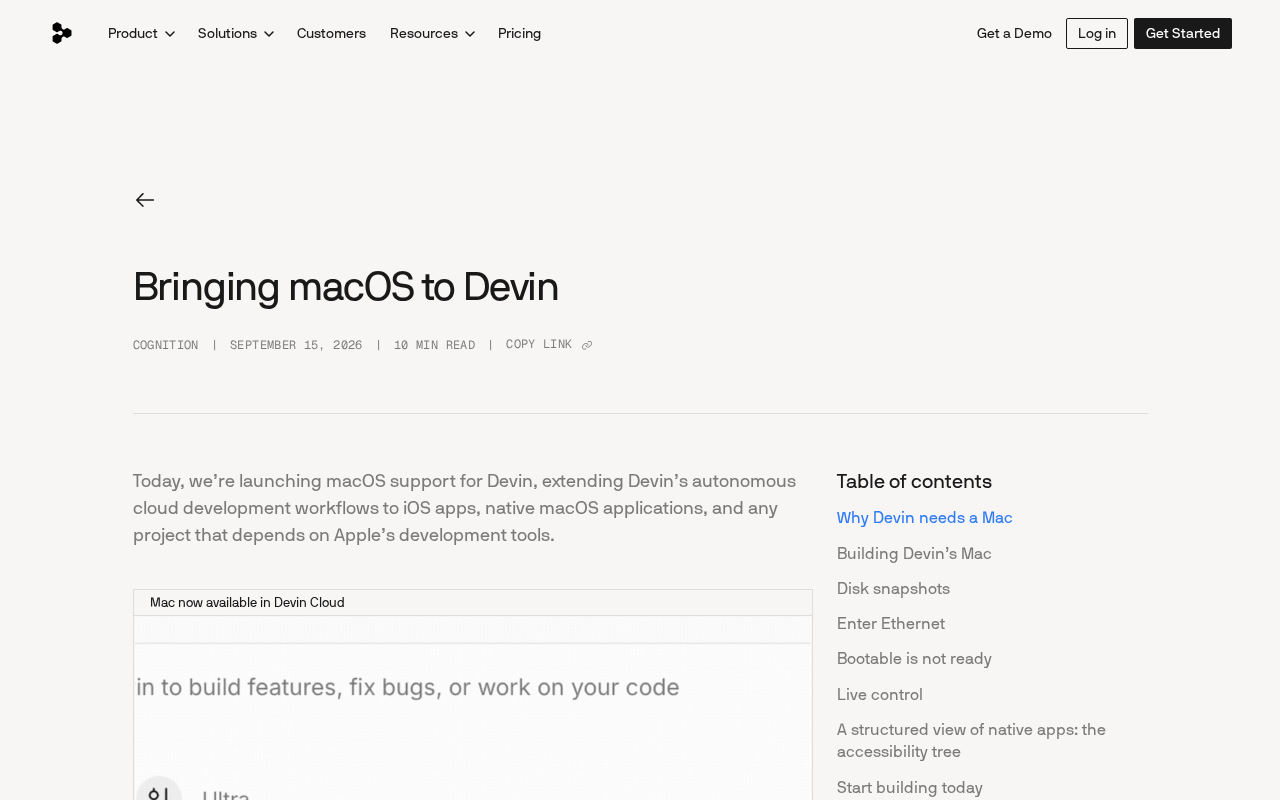The image size is (1280, 800).
Task: Expand the Product dropdown menu
Action: point(141,33)
